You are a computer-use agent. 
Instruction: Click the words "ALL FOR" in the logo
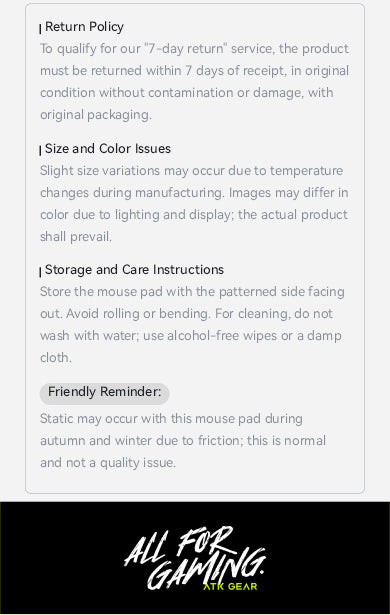[x=179, y=545]
